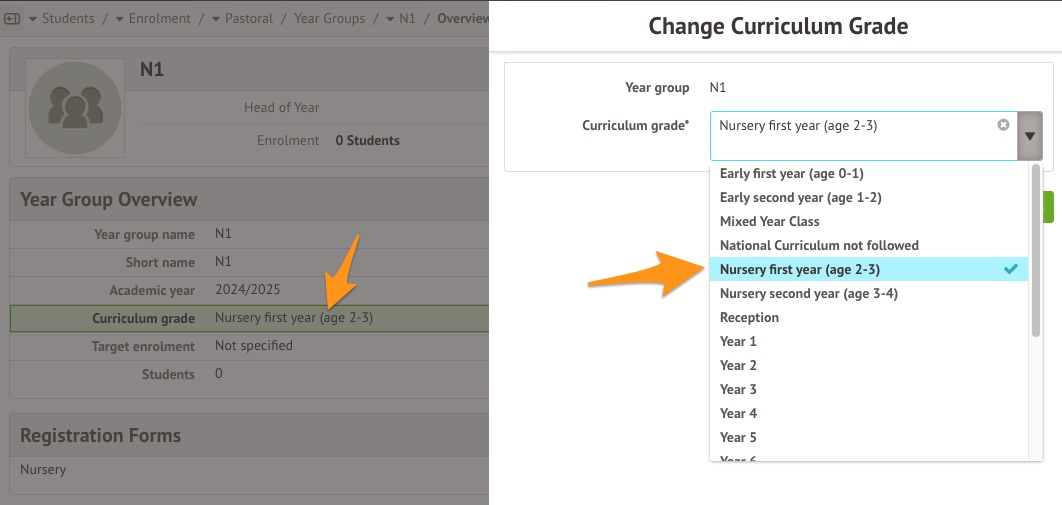Click the Curriculum grade text field
The height and width of the screenshot is (505, 1062).
tap(855, 136)
